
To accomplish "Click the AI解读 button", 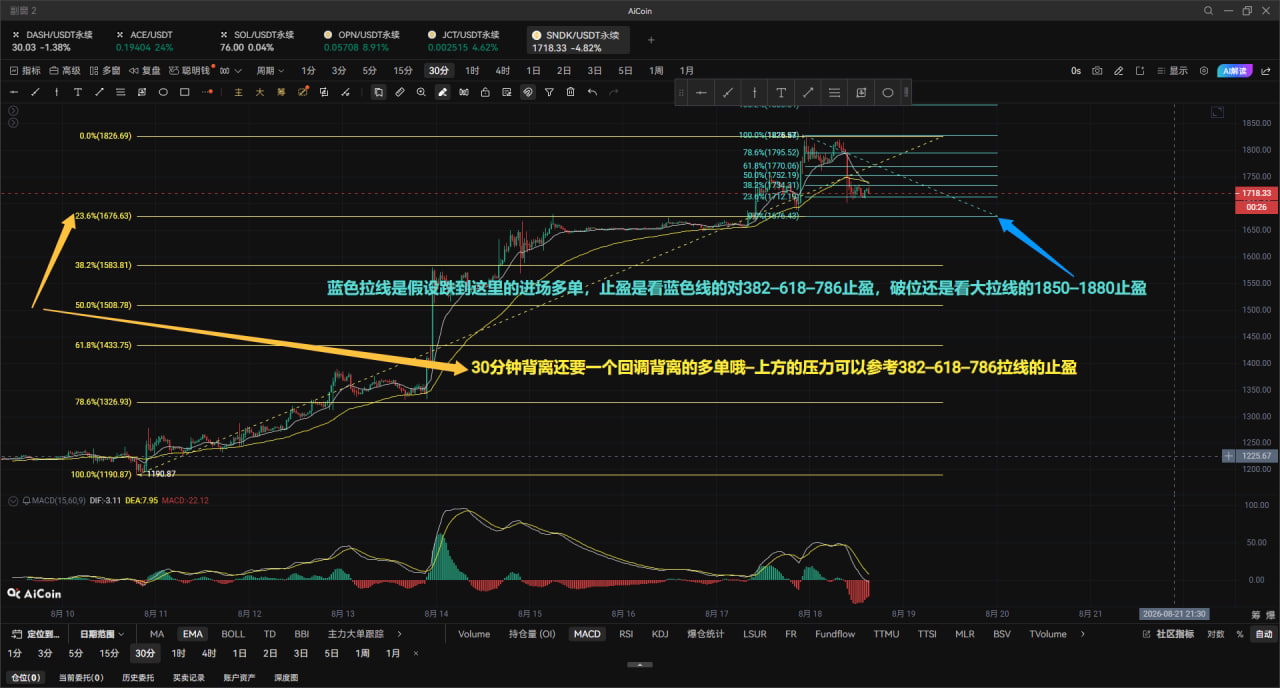I will tap(1234, 71).
